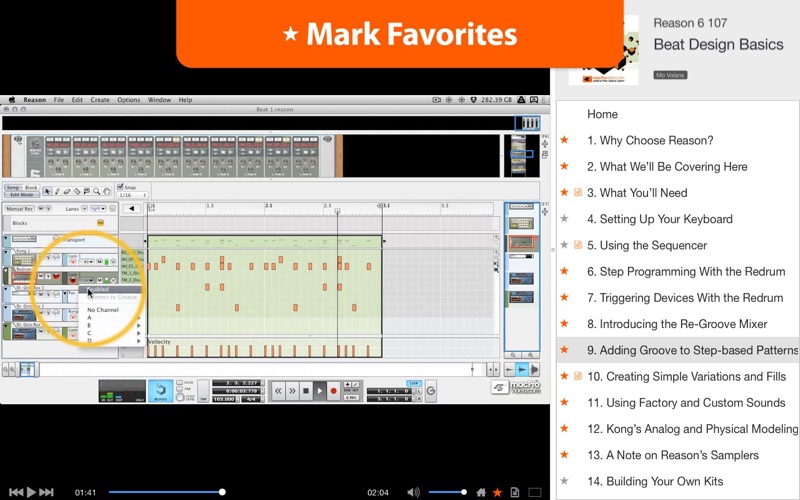
Task: Add a lane with Lanes plus button
Action: click(x=85, y=209)
